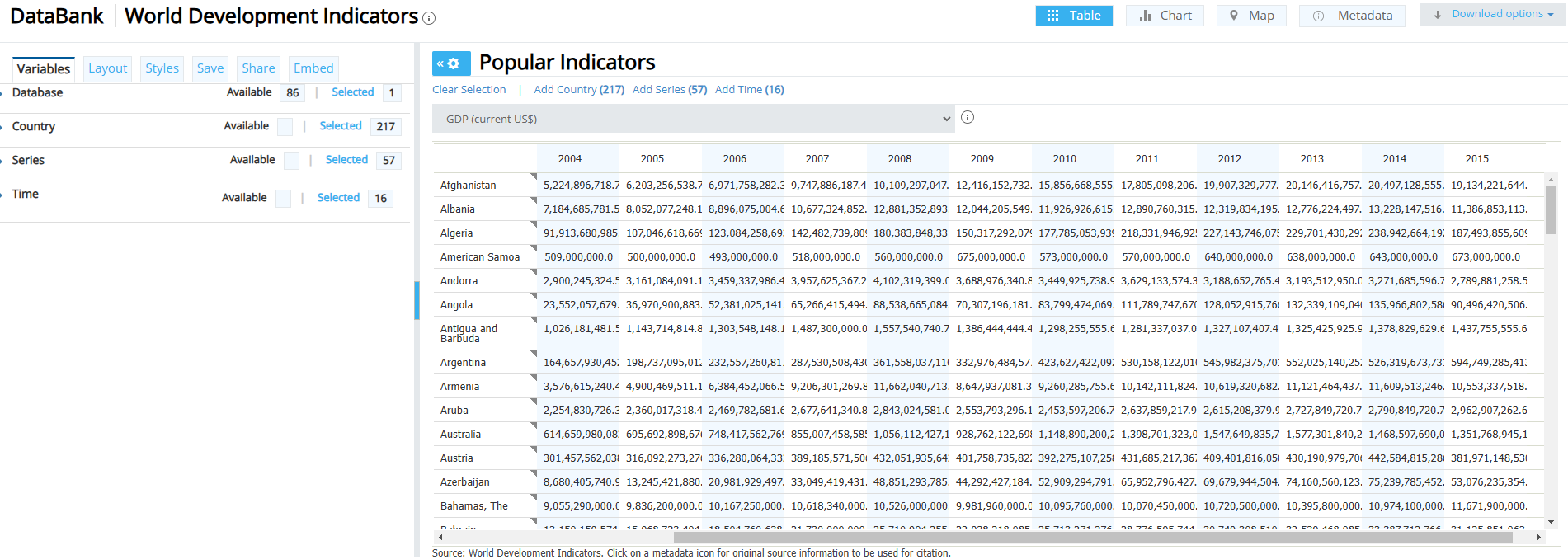Select the 2010 column header
The width and height of the screenshot is (1568, 559).
point(1064,158)
